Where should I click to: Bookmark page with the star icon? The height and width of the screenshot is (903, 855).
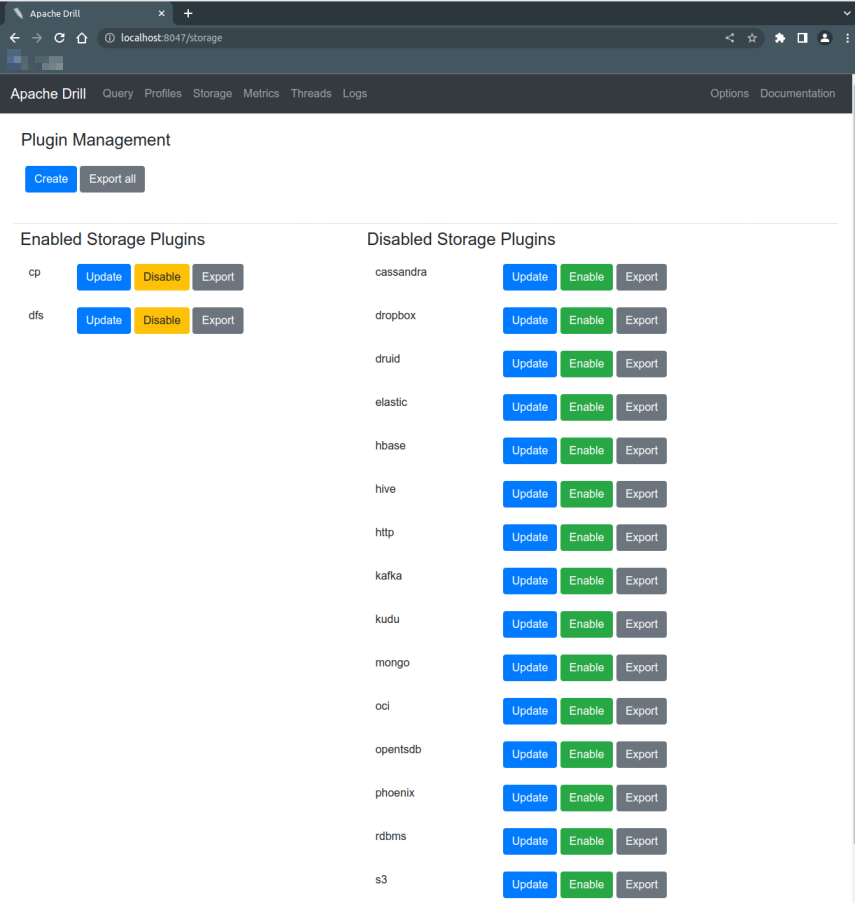(x=752, y=38)
